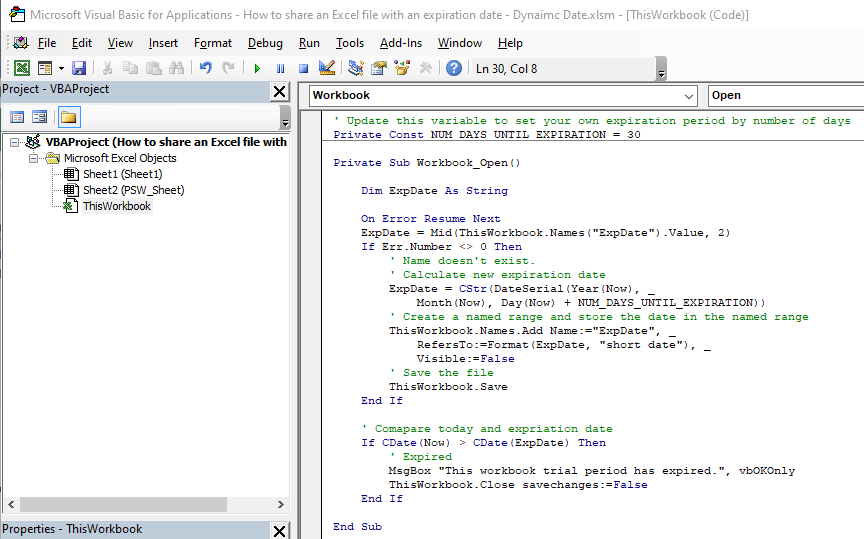This screenshot has height=539, width=864.
Task: Click View Microsoft Excel toolbar icon
Action: coord(22,68)
